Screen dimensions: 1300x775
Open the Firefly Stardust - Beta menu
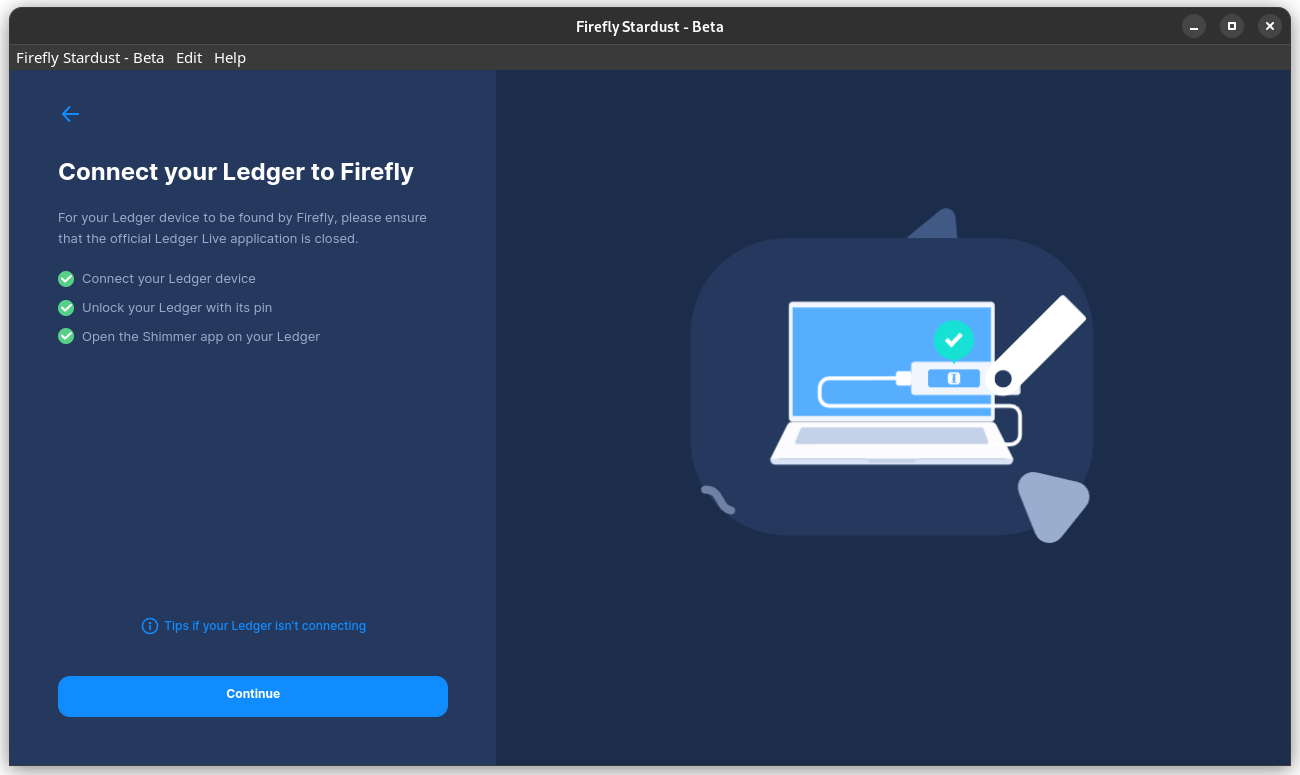point(89,57)
